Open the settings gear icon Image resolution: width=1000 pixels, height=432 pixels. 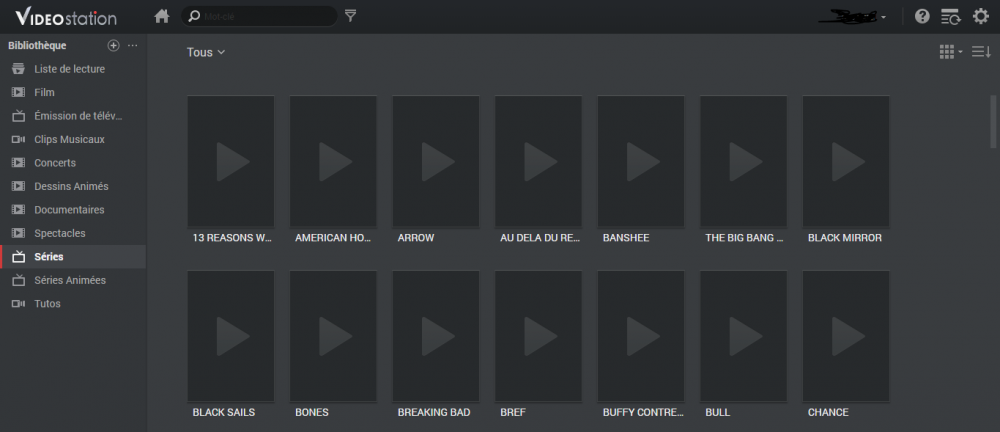980,17
